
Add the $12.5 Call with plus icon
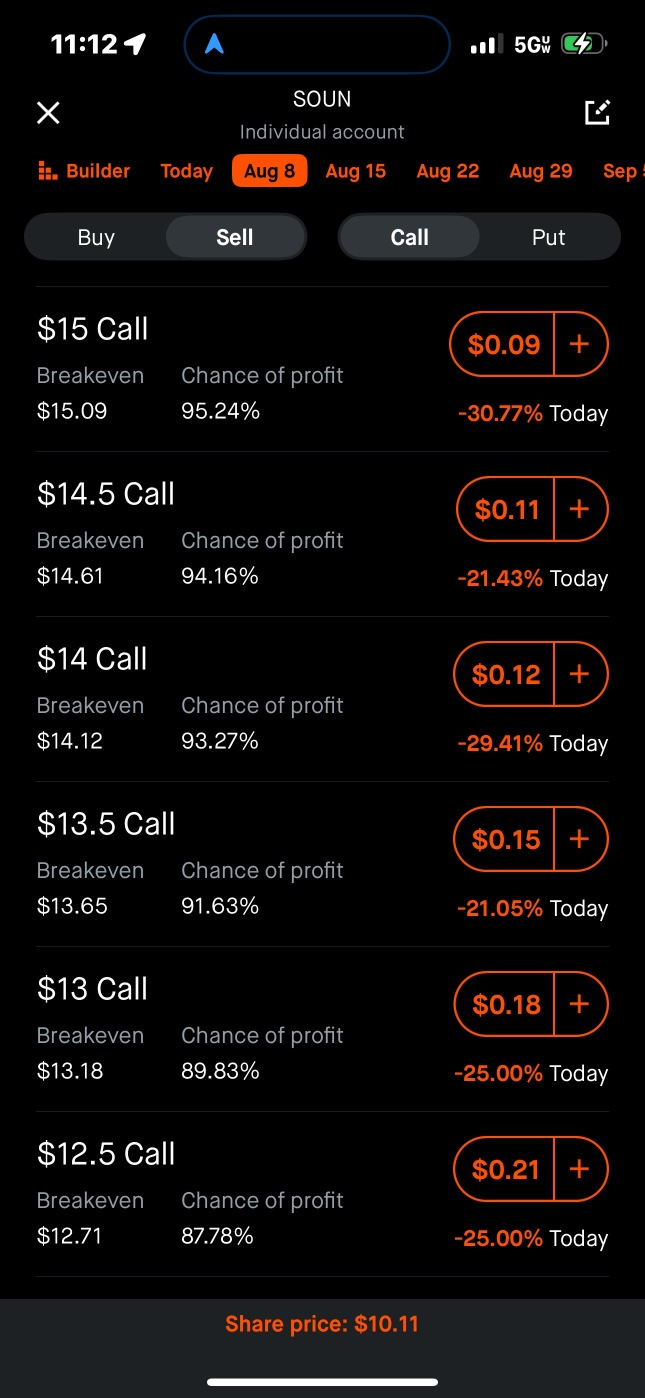(580, 1169)
